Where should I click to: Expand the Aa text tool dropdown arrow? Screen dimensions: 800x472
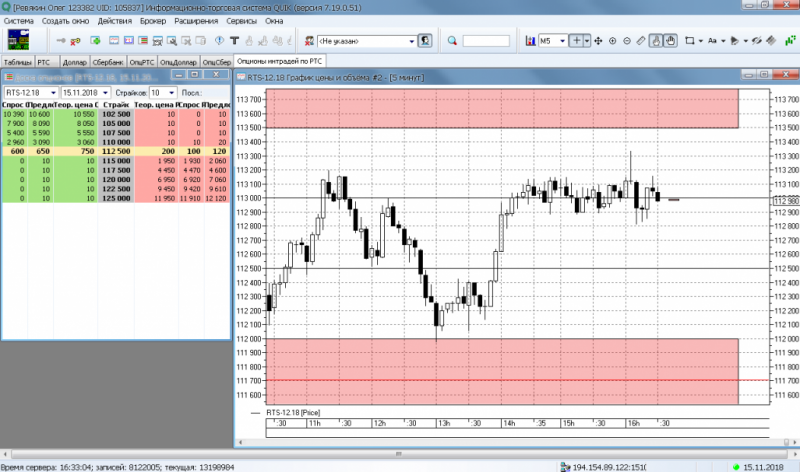(723, 41)
